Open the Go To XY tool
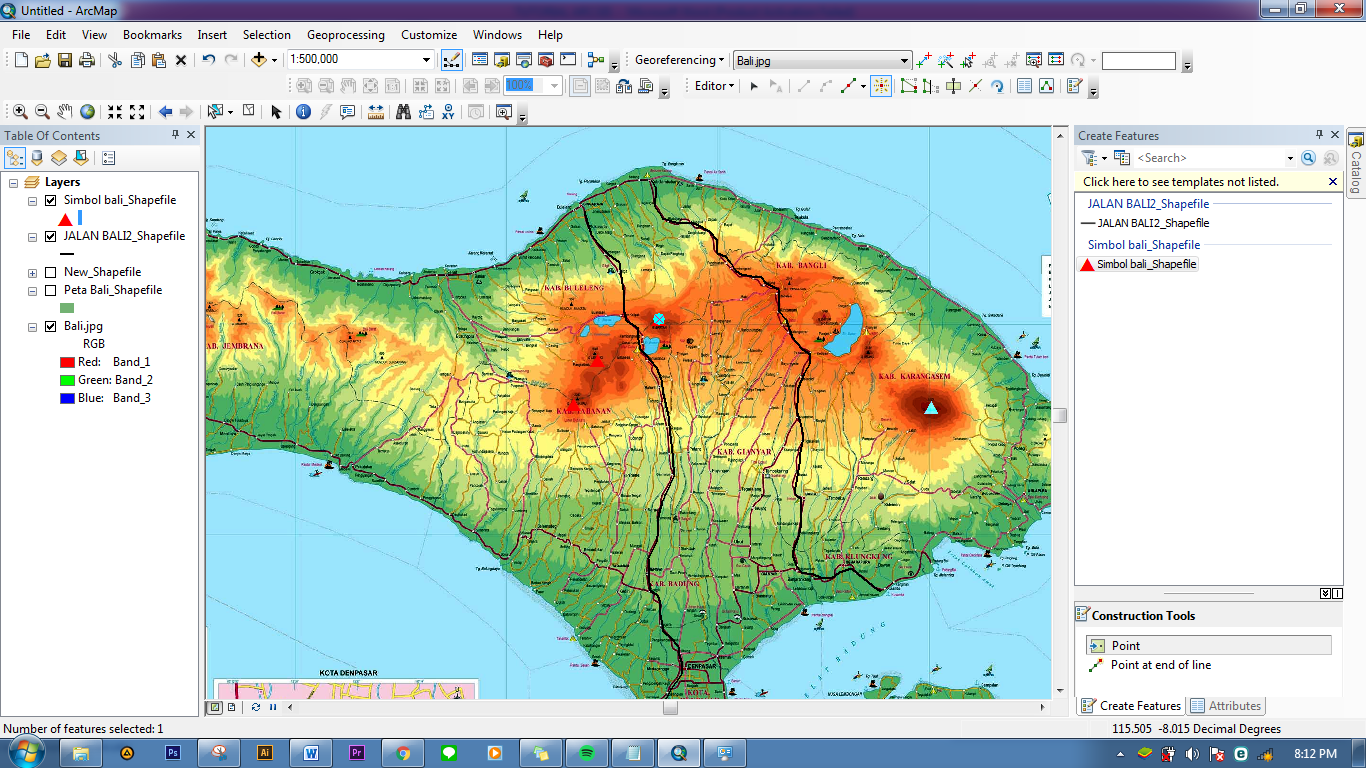 448,110
